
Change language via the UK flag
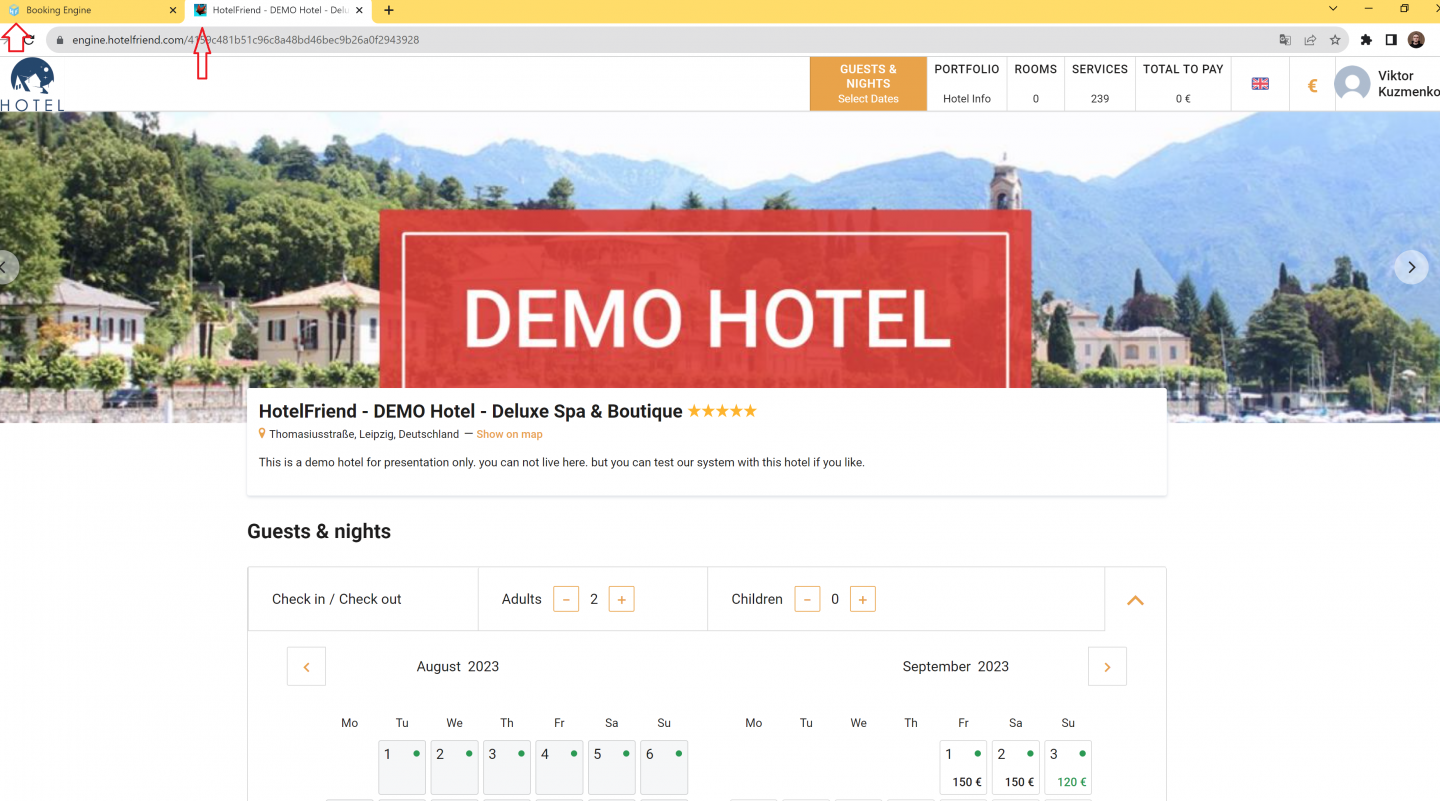[1260, 84]
